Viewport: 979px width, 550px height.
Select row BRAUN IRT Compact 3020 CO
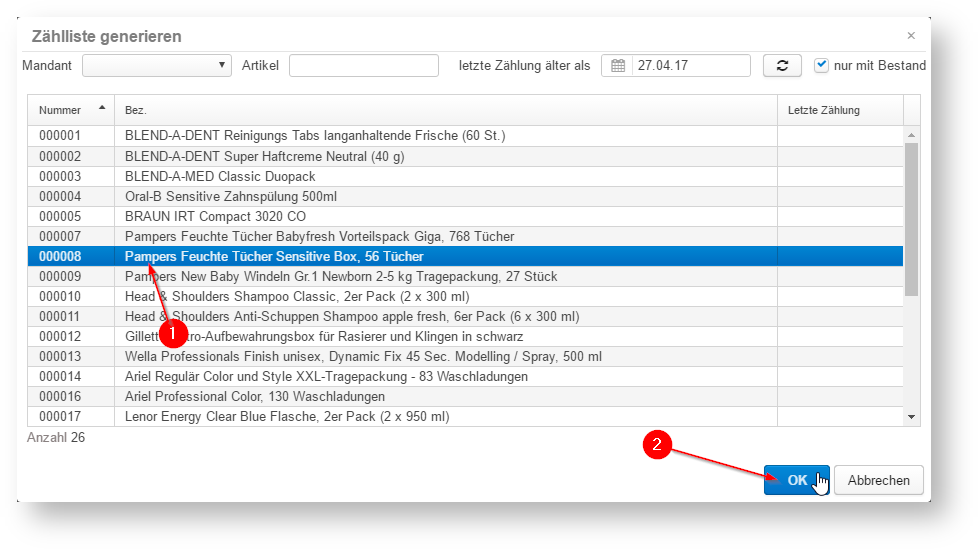465,216
